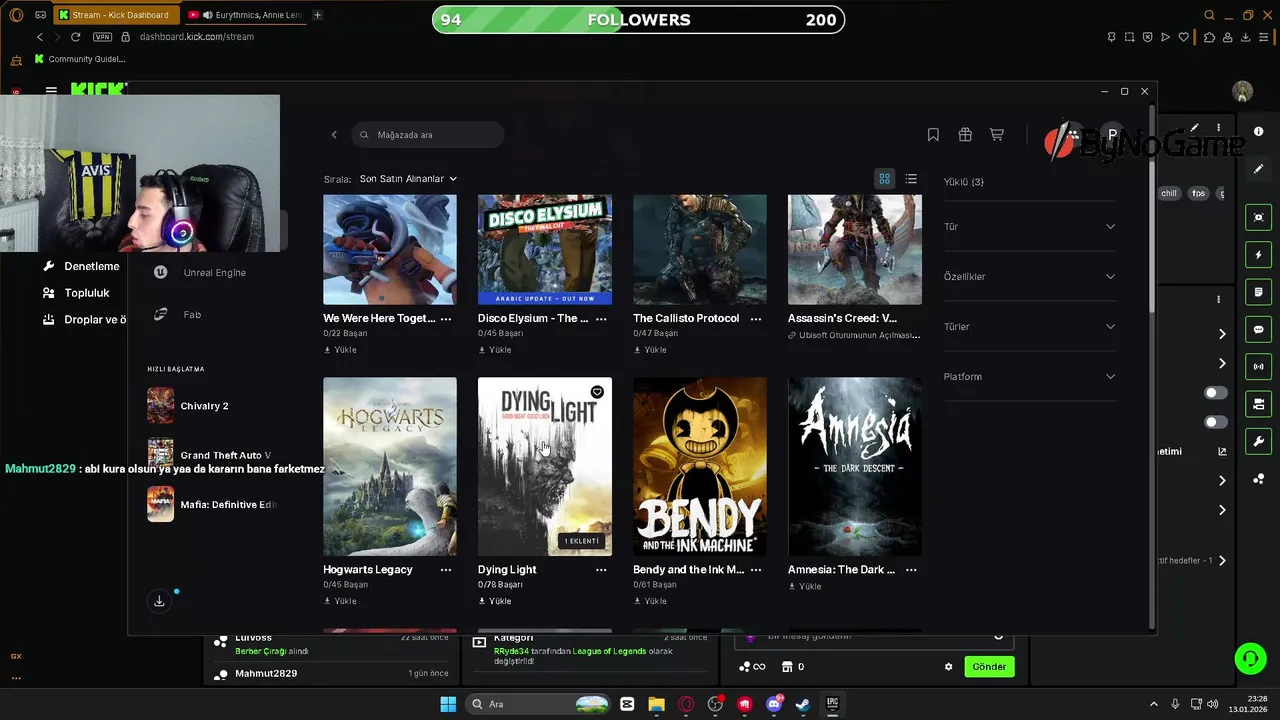Screen dimensions: 1280x720
Task: Open Fab in launcher sidebar
Action: [x=178, y=314]
